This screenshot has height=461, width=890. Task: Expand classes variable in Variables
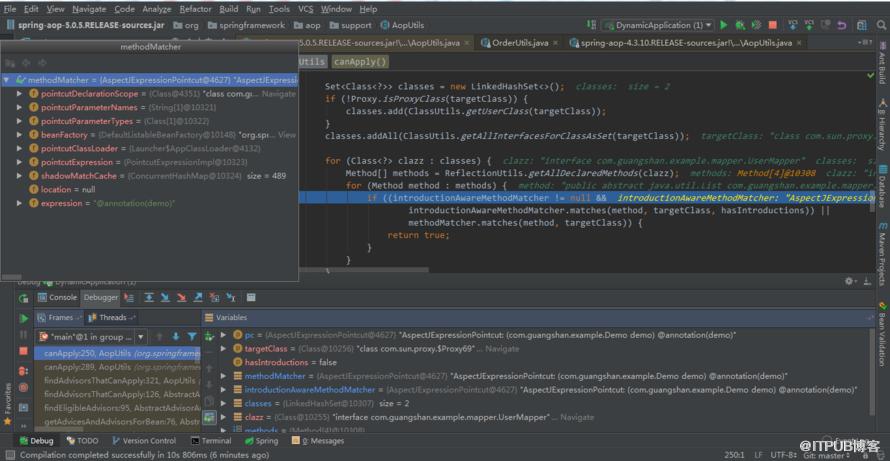point(223,403)
